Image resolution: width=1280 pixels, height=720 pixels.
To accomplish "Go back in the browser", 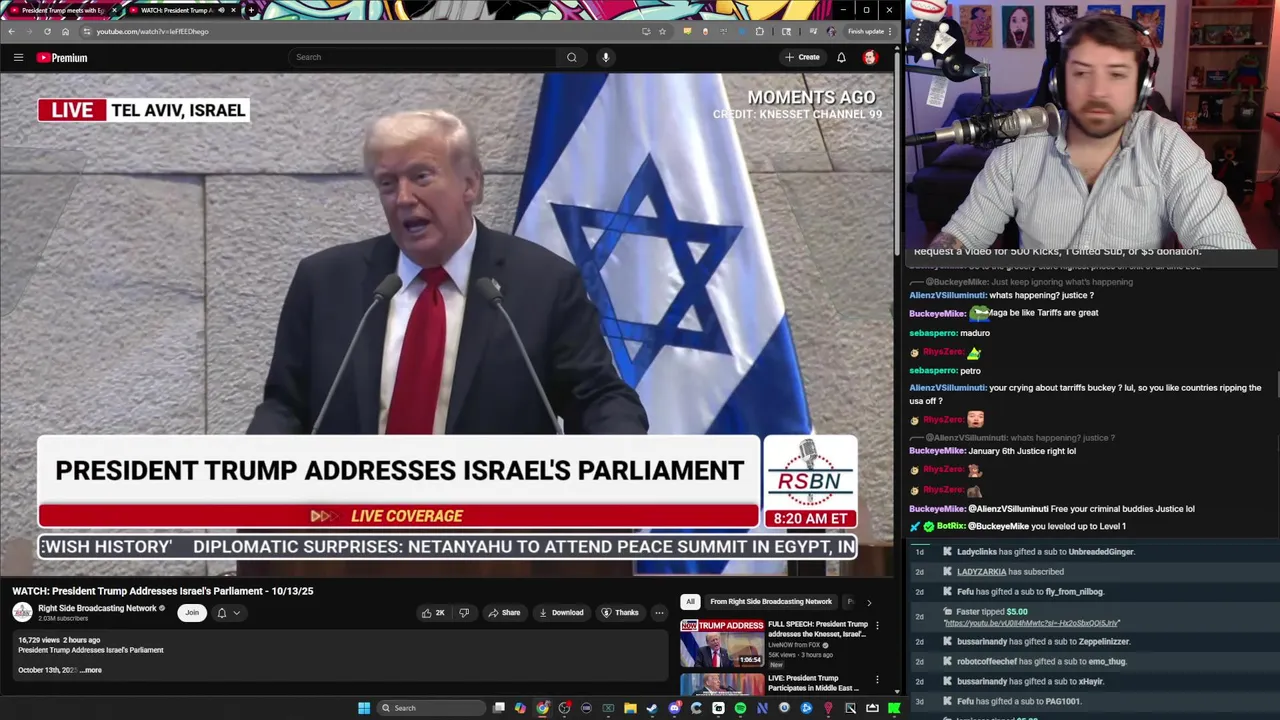I will 11,31.
